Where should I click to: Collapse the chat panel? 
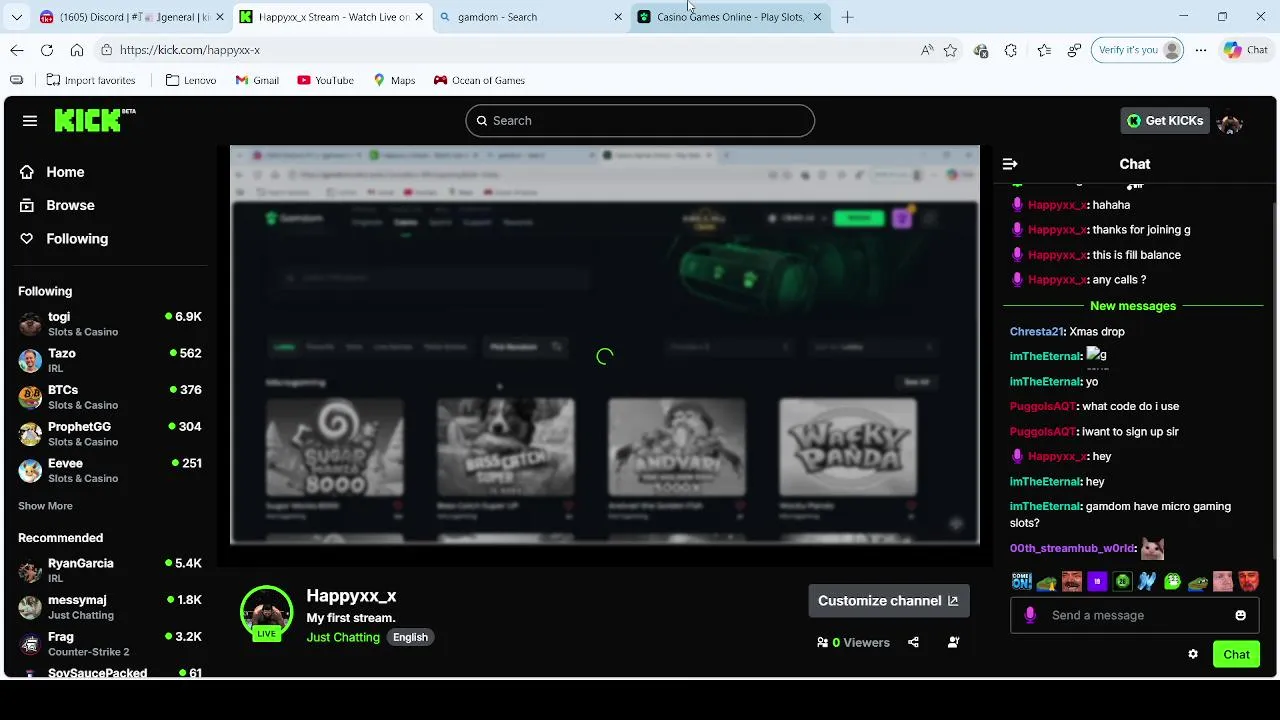coord(1010,164)
